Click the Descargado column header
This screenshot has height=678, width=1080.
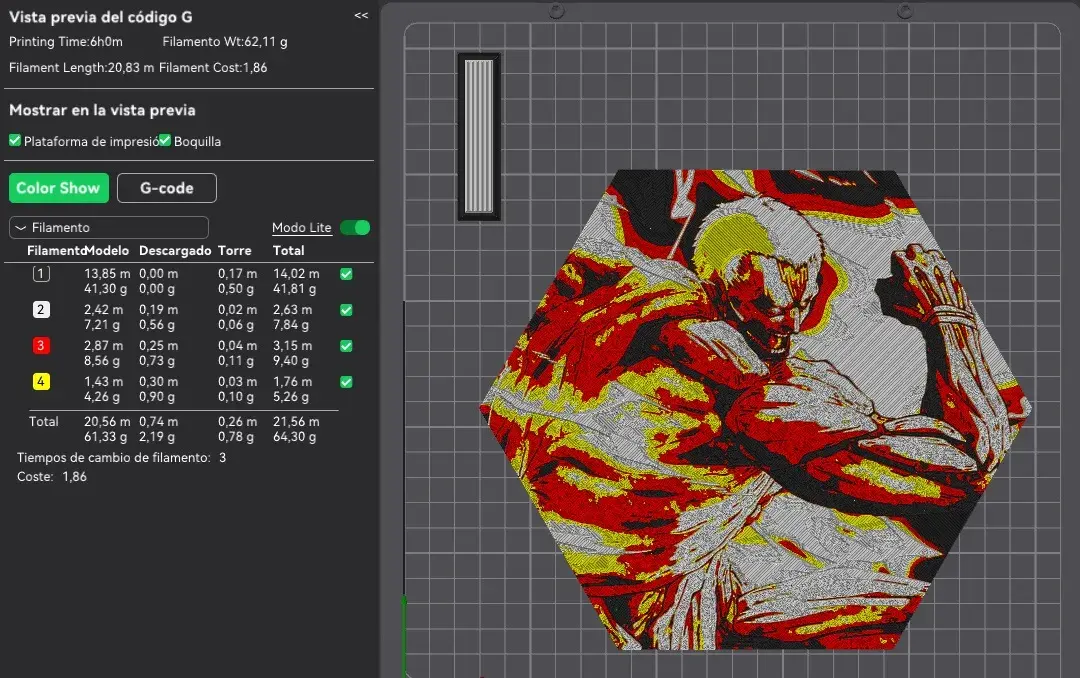(175, 251)
